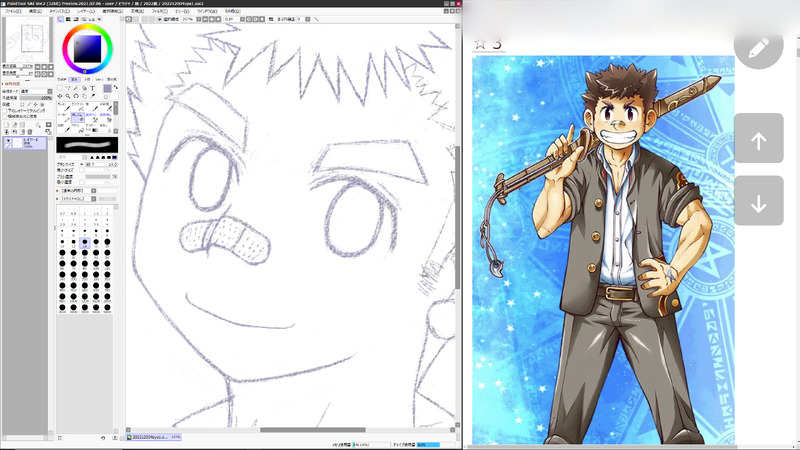800x450 pixels.
Task: Swap foreground and background colors arrow
Action: (x=115, y=87)
